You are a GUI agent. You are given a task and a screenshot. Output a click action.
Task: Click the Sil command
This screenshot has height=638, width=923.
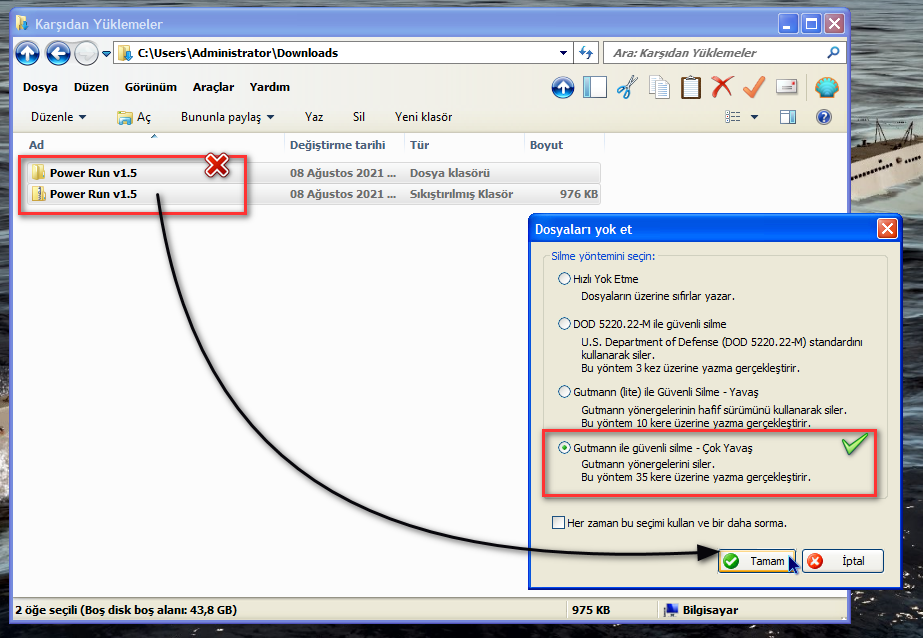(359, 117)
